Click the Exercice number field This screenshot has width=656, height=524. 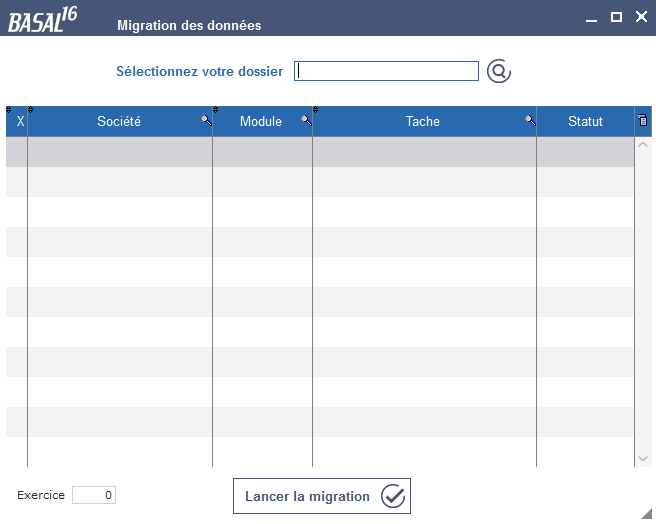point(94,495)
